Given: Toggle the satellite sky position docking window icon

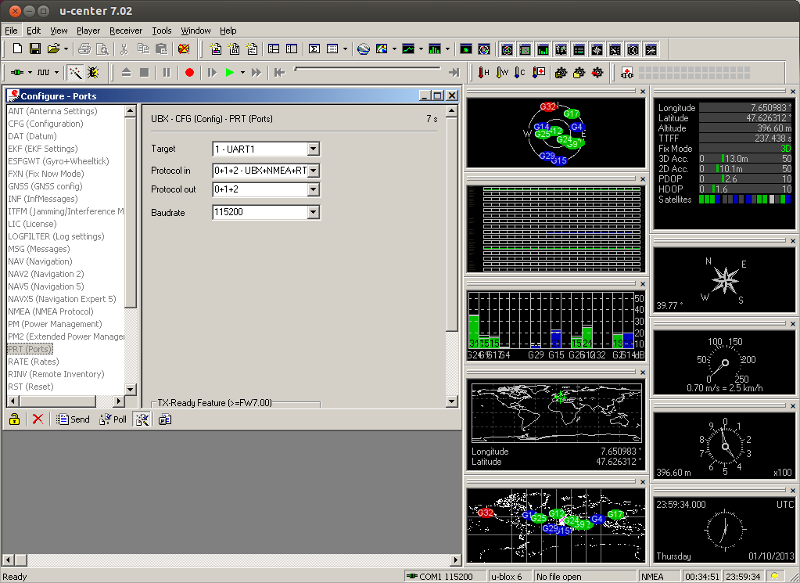Looking at the screenshot, I should (x=507, y=49).
